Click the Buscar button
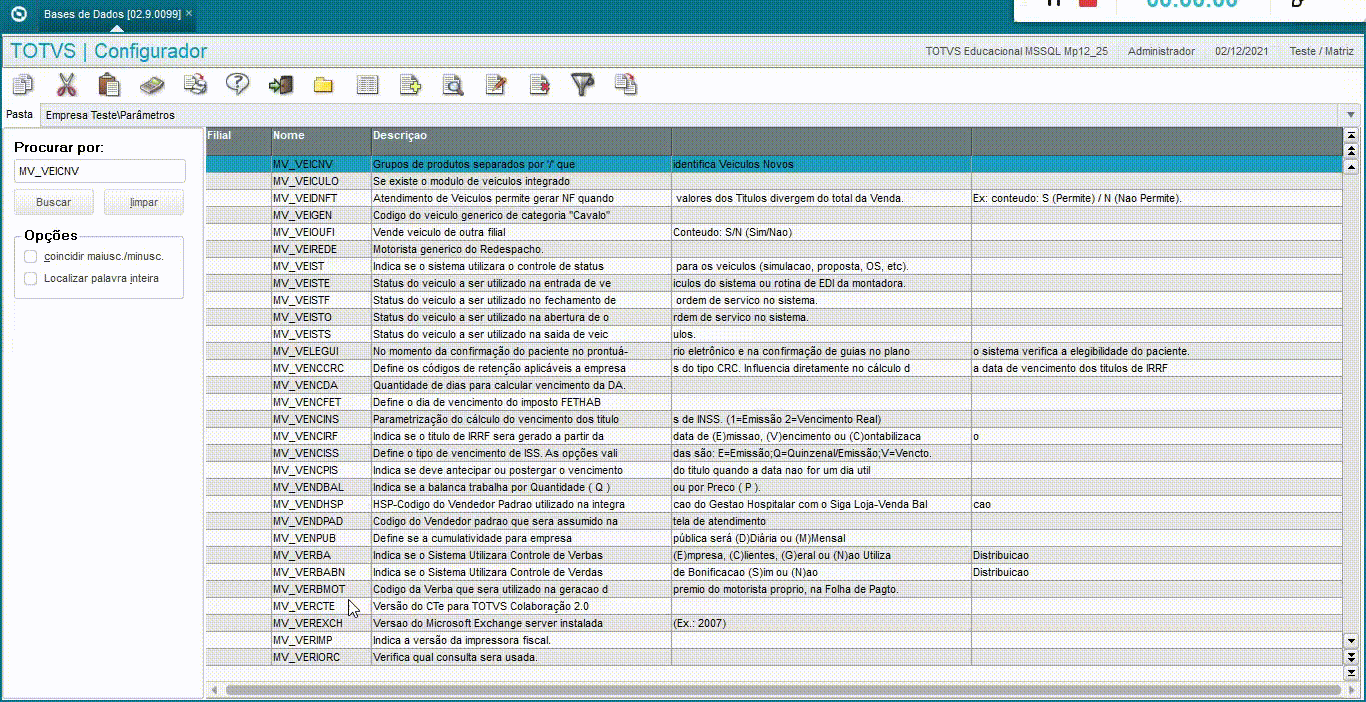The image size is (1366, 702). [x=54, y=202]
